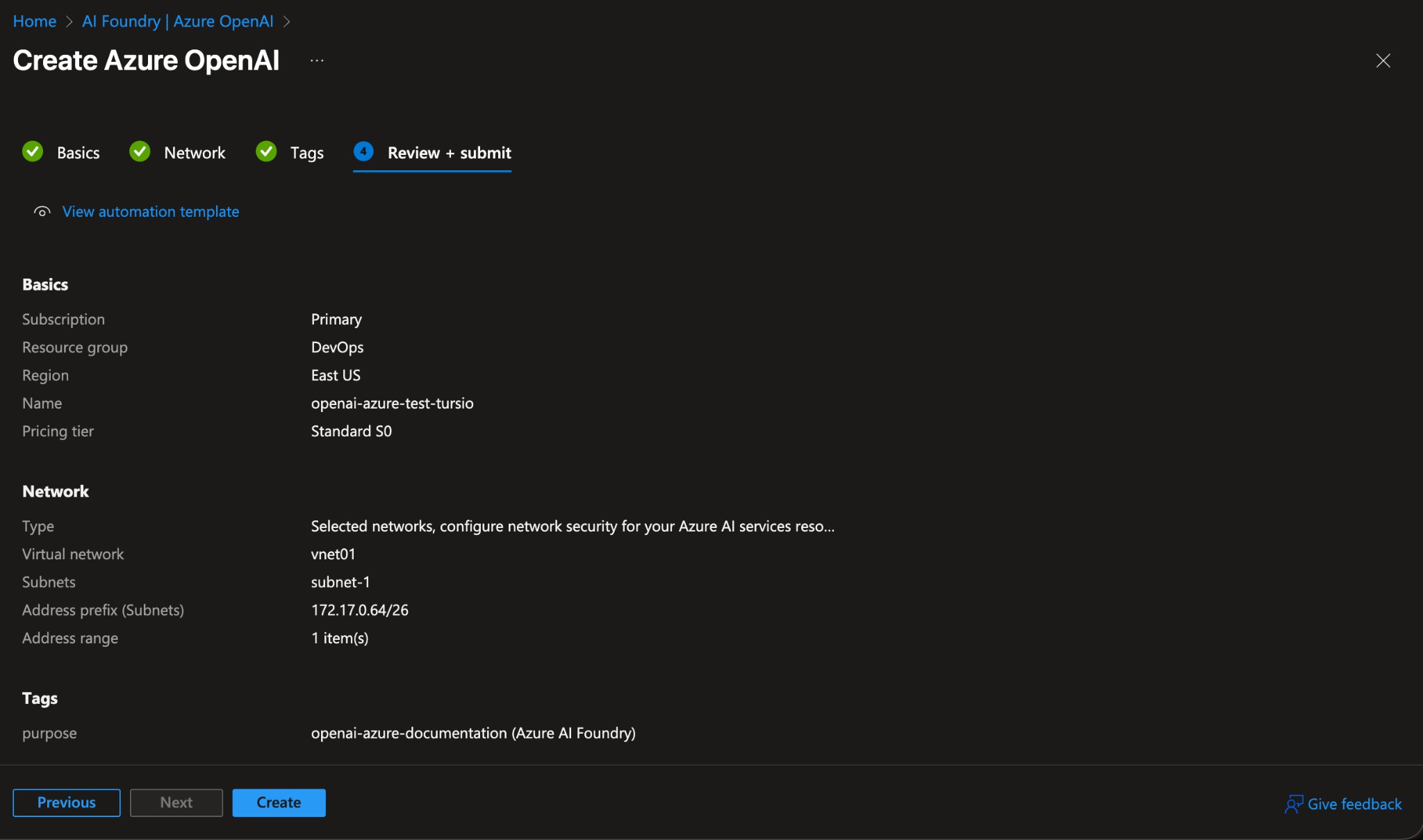Image resolution: width=1423 pixels, height=840 pixels.
Task: Switch to the Basics tab
Action: 78,152
